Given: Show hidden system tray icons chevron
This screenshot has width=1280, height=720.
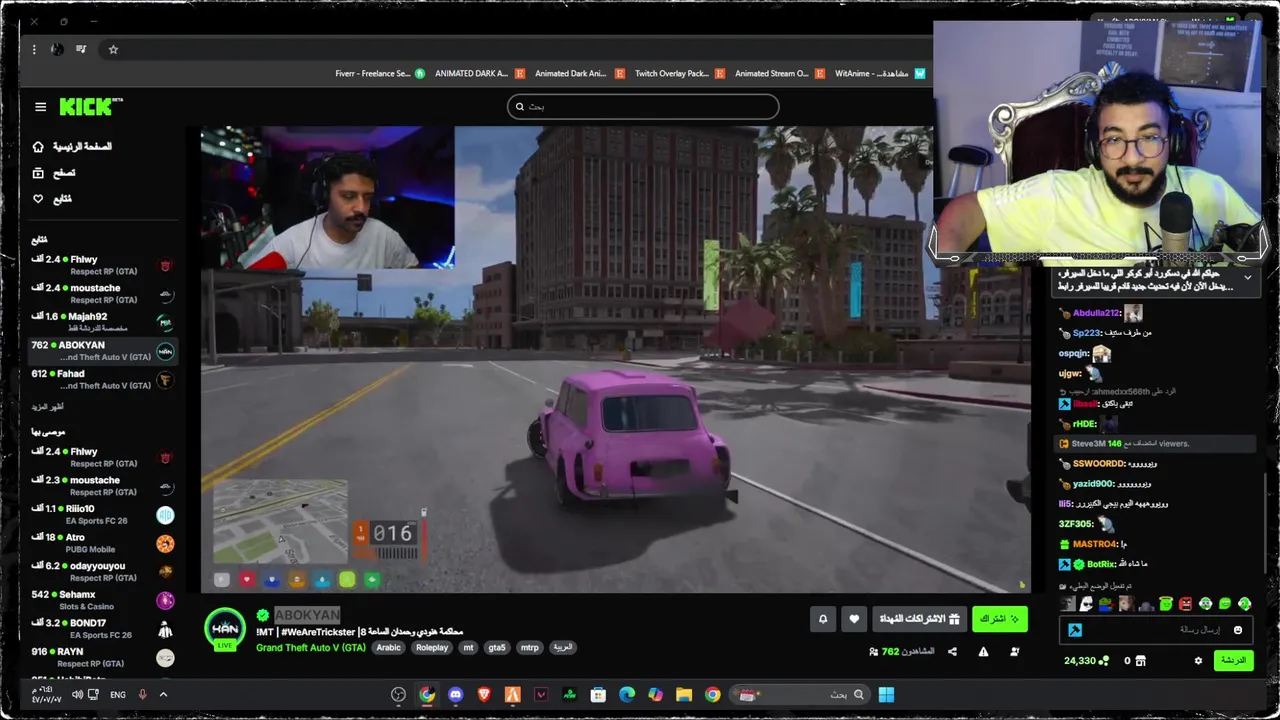Looking at the screenshot, I should pos(163,694).
